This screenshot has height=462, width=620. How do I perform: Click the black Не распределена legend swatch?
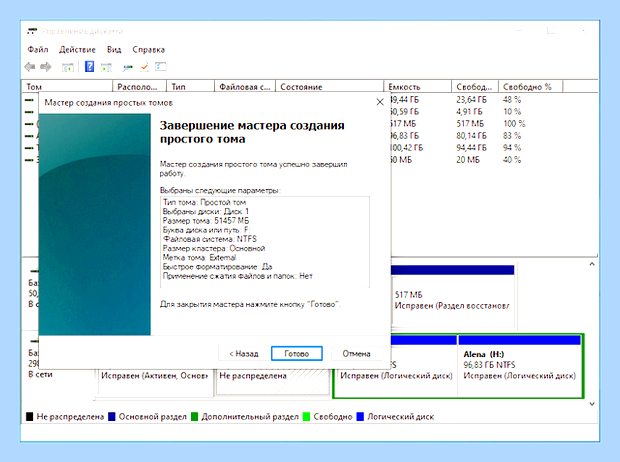tap(30, 417)
